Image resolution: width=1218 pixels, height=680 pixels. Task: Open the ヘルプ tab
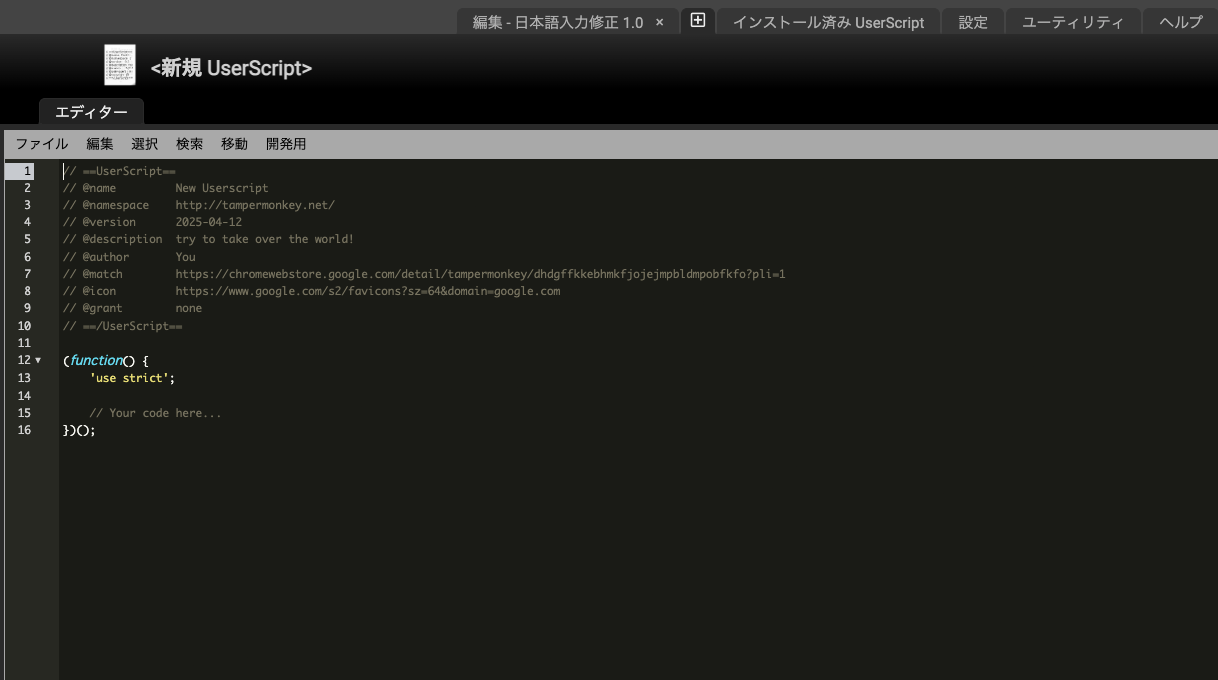(1180, 22)
